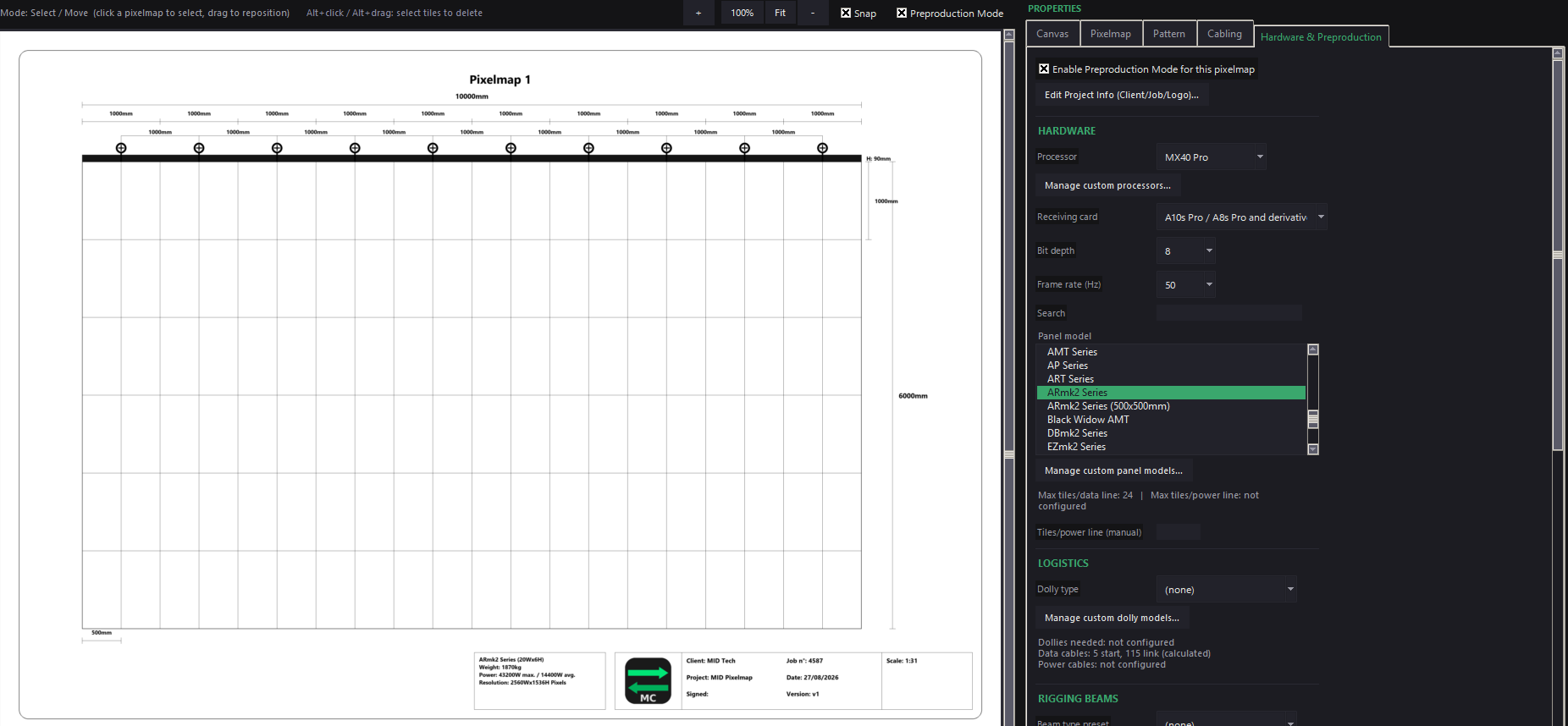Click the panel model Search field

click(1228, 312)
